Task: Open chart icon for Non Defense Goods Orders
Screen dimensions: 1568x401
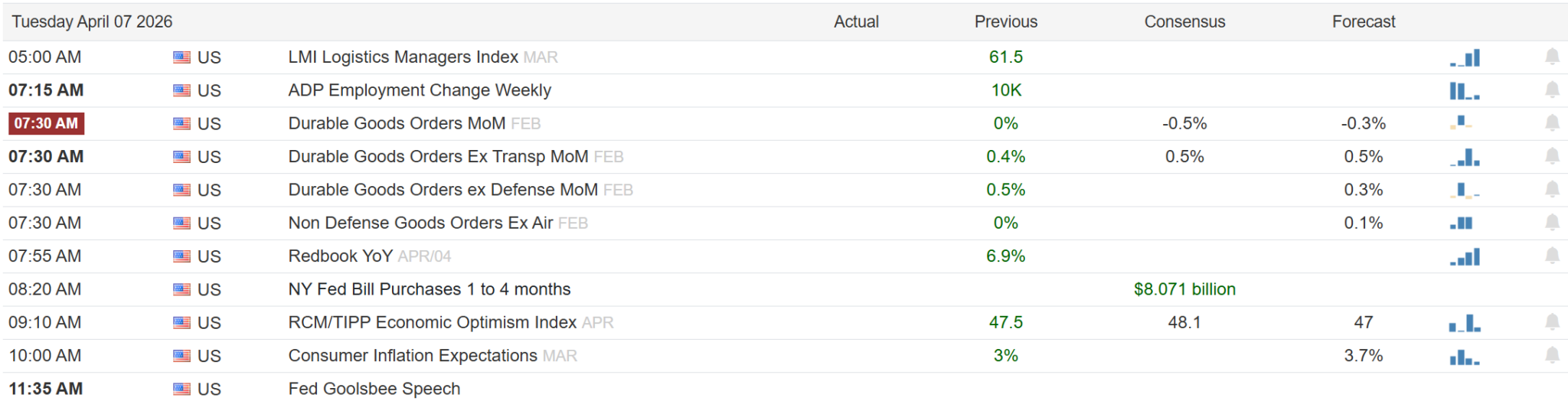Action: coord(1462,223)
